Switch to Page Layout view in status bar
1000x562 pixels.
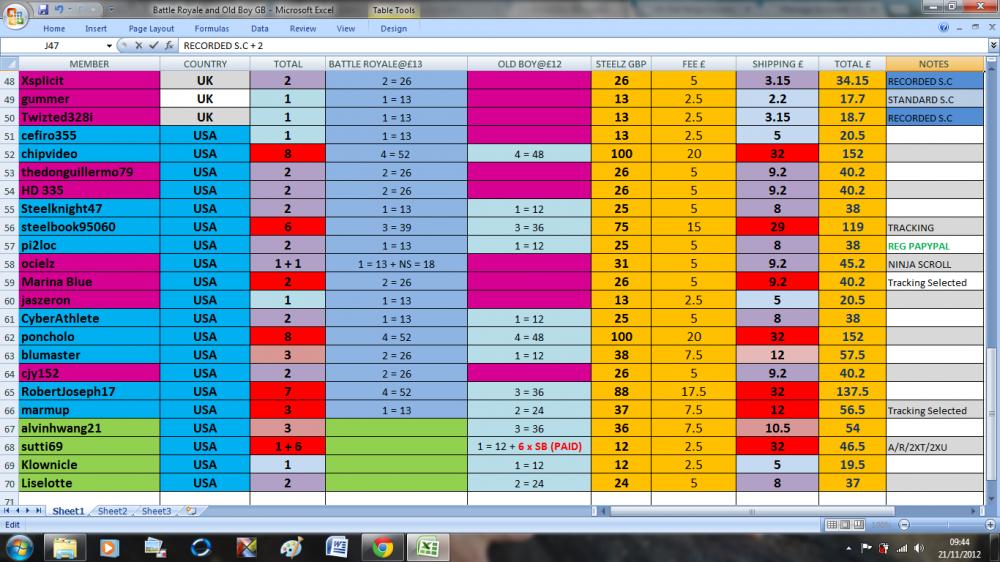pos(845,524)
